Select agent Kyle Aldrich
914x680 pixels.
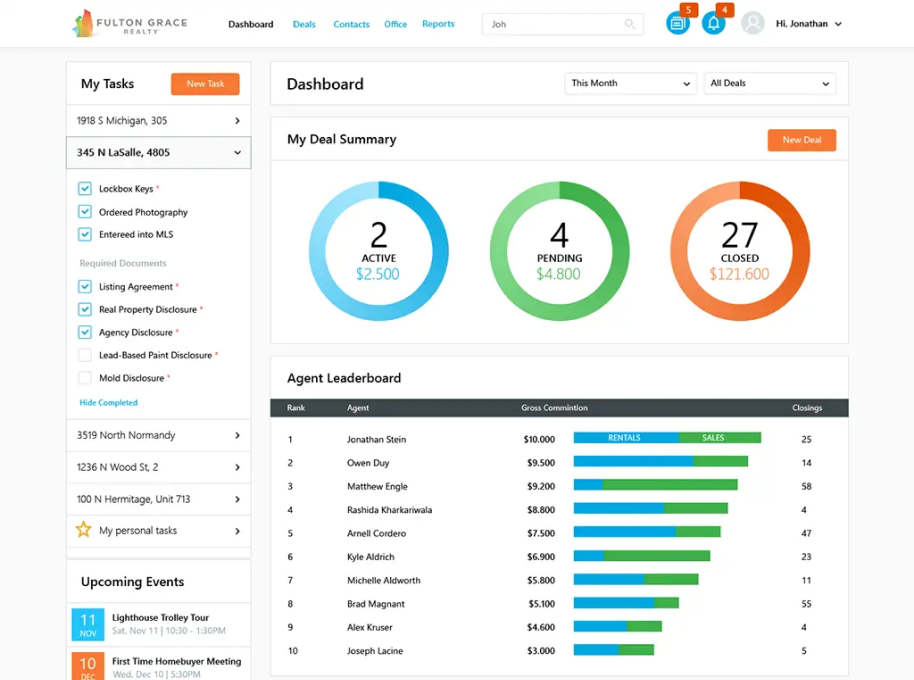coord(371,557)
